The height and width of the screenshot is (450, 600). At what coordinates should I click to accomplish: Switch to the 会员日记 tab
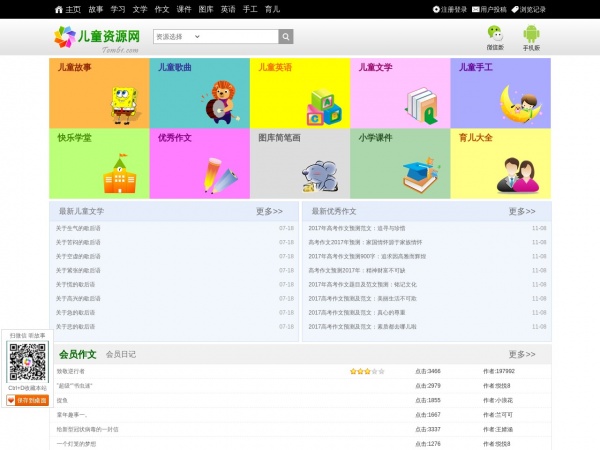point(121,355)
